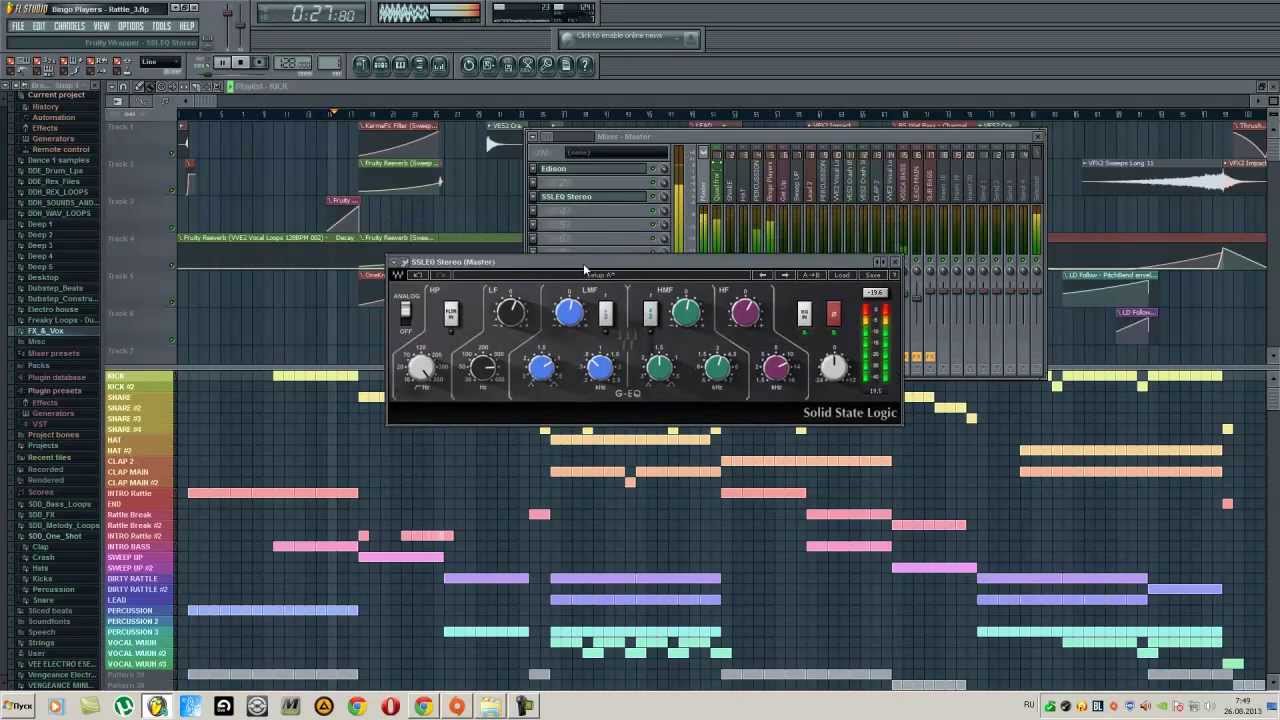Toggle the HMF band switch button
The height and width of the screenshot is (720, 1280).
point(650,313)
